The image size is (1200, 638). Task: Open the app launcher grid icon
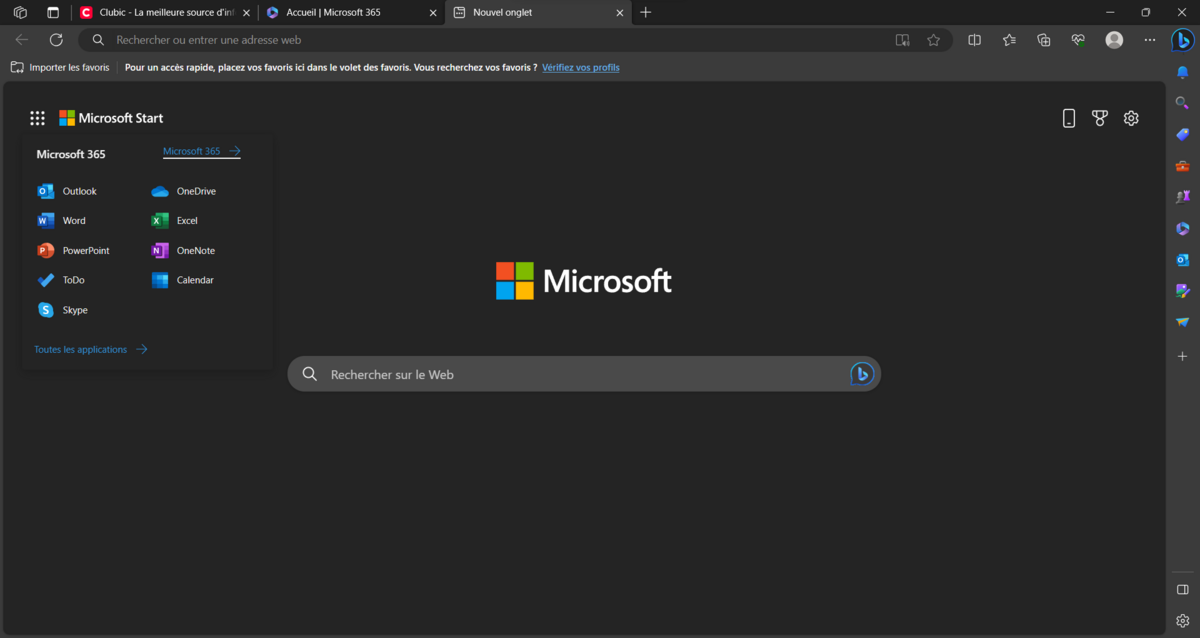point(37,118)
